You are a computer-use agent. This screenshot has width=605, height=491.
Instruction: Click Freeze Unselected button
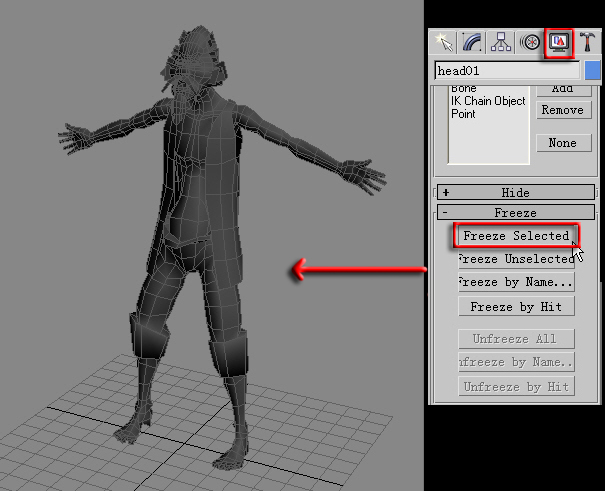pos(516,259)
